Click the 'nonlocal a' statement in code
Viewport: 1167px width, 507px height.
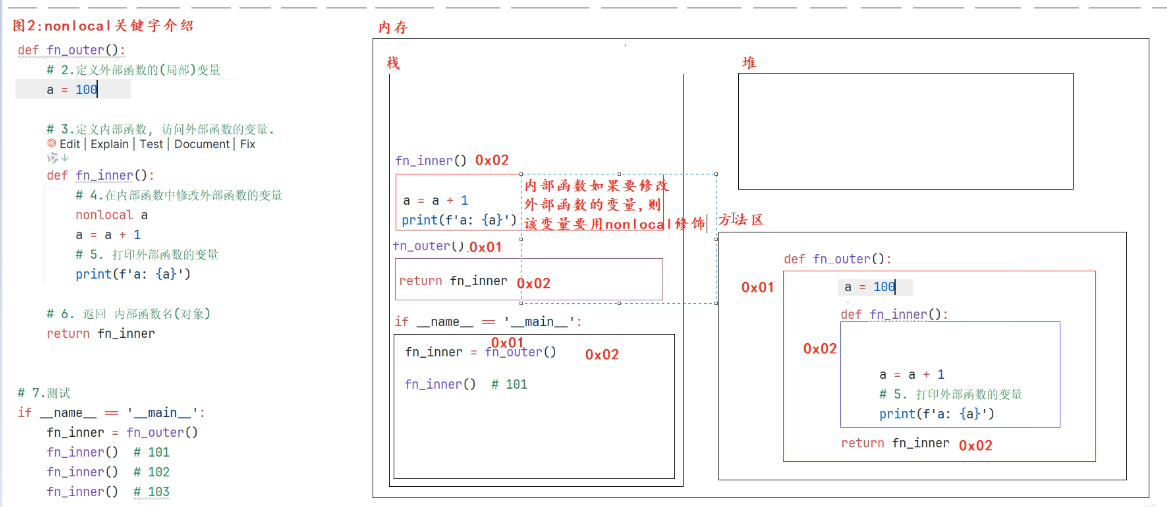pos(111,215)
